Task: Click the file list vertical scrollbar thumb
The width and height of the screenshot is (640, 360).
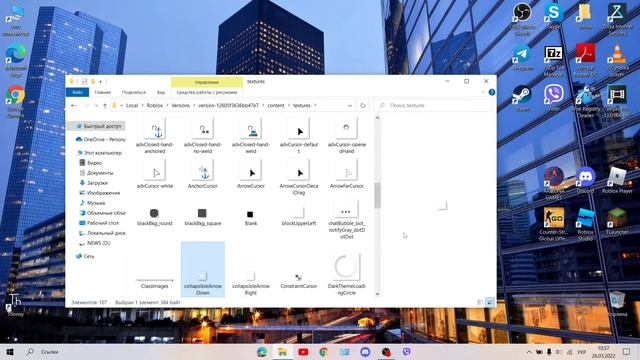Action: pos(377,195)
